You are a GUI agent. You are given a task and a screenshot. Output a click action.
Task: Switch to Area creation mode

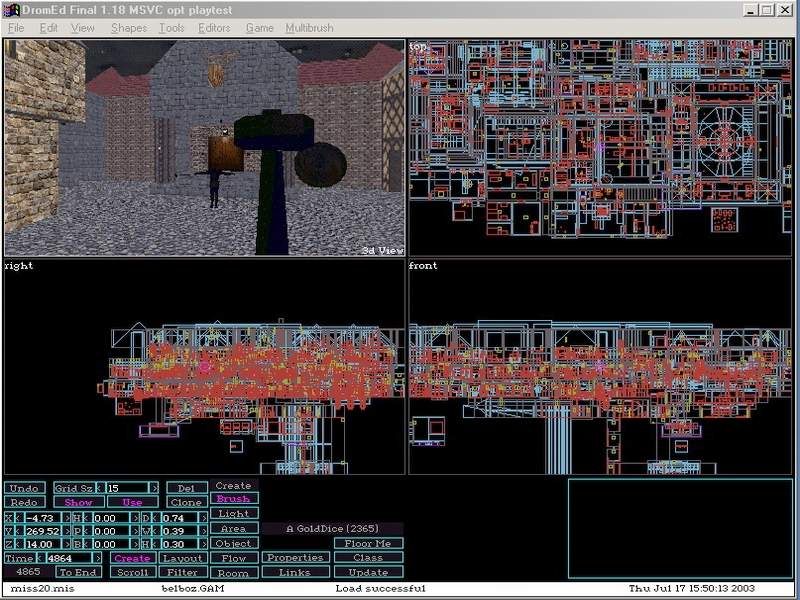(234, 529)
